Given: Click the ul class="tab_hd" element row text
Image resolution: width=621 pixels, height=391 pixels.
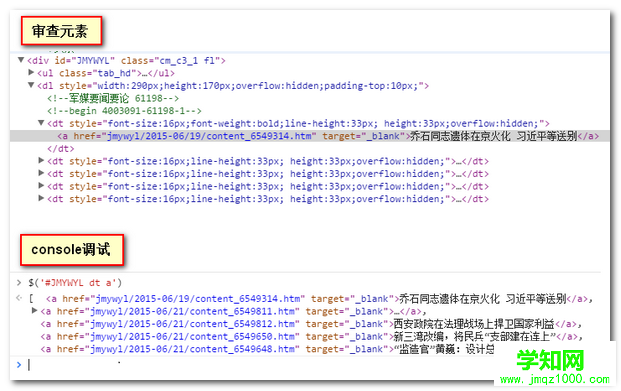Looking at the screenshot, I should click(106, 73).
